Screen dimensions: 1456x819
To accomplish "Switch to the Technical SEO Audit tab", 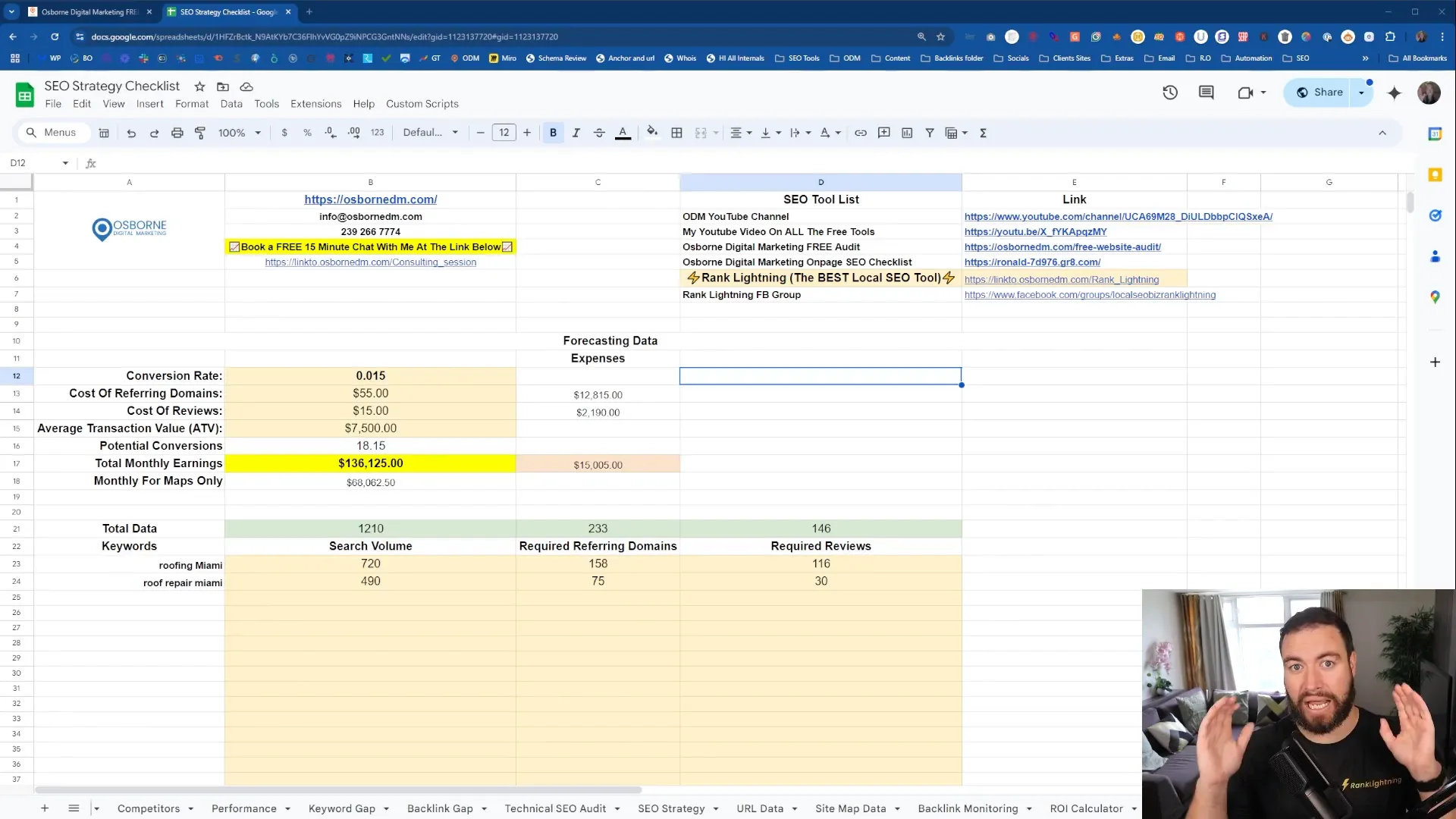I will click(555, 808).
